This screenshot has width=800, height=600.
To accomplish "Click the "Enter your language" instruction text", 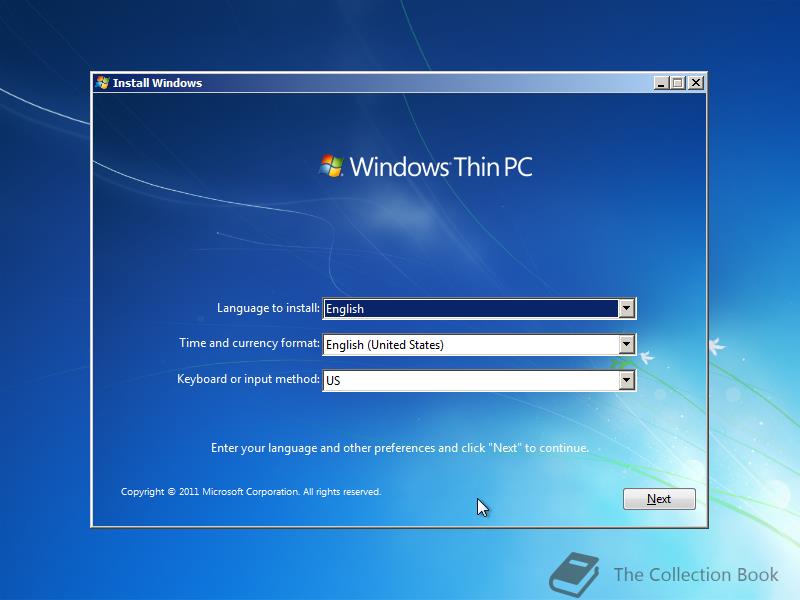I will (x=400, y=448).
